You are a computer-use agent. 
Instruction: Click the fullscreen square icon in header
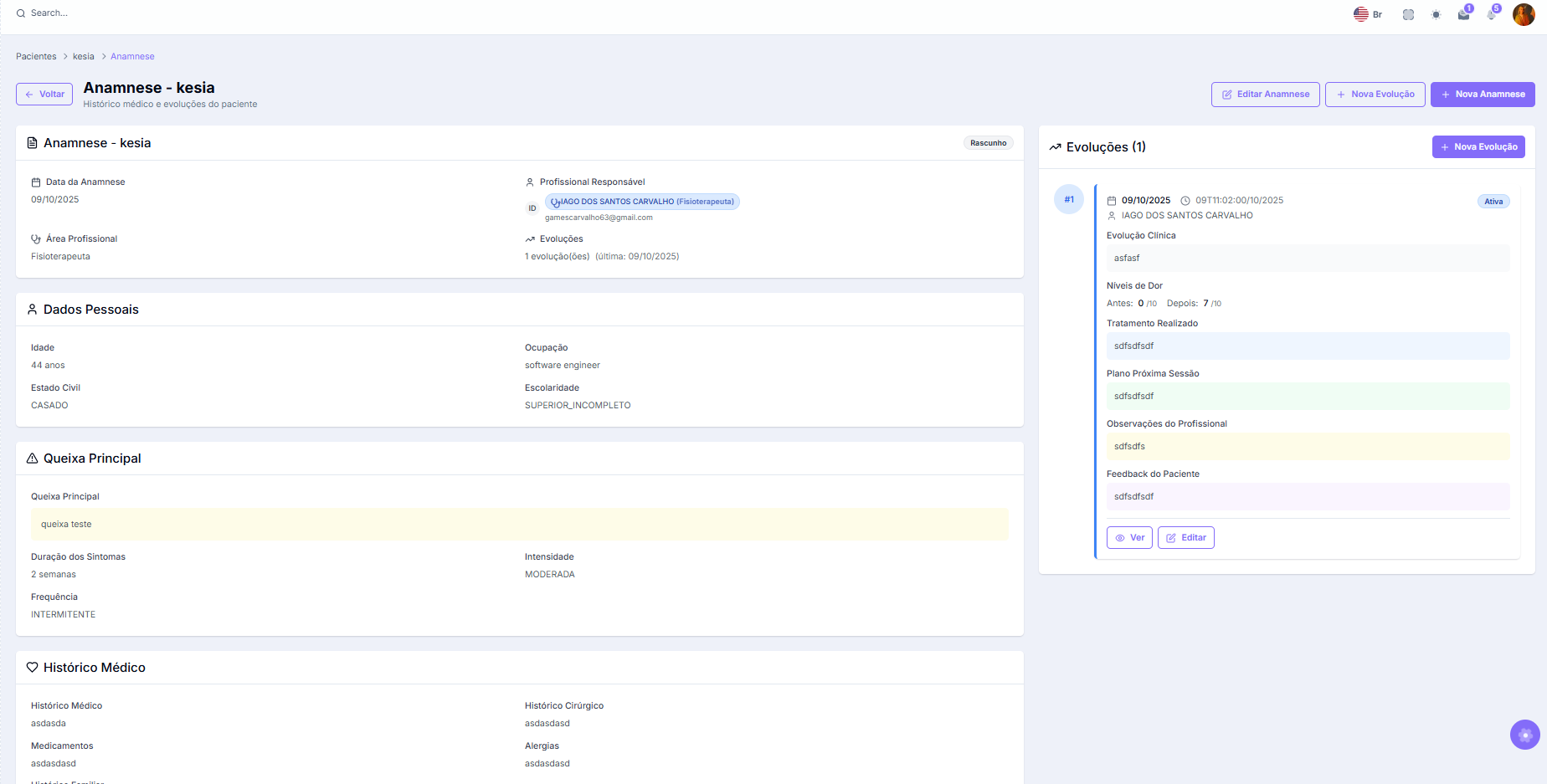pos(1408,14)
